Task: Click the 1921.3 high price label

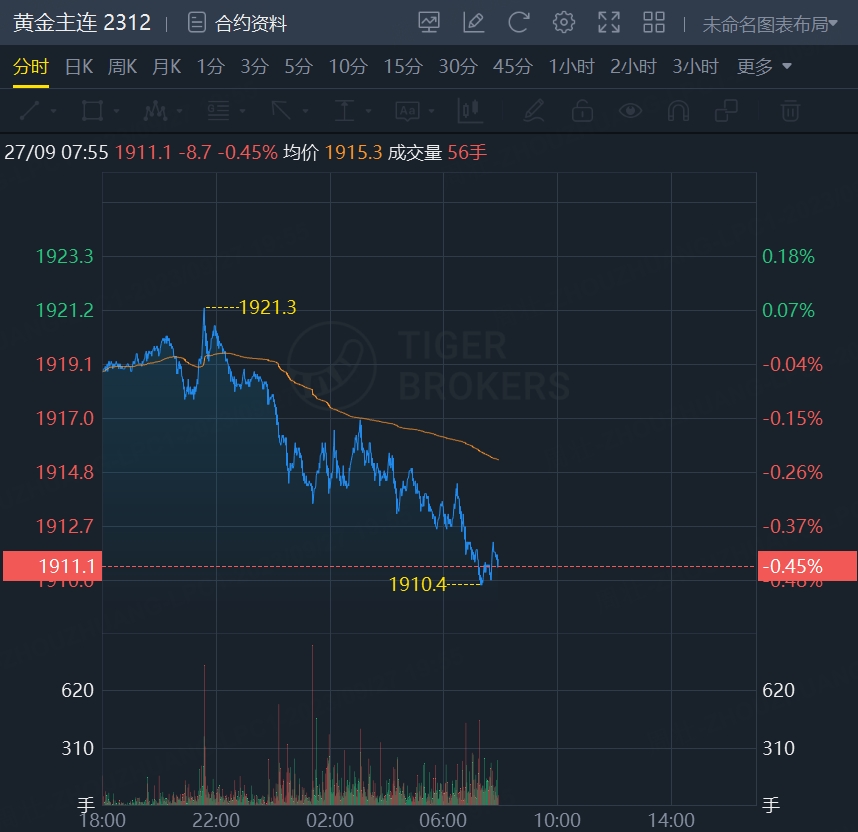Action: (268, 308)
